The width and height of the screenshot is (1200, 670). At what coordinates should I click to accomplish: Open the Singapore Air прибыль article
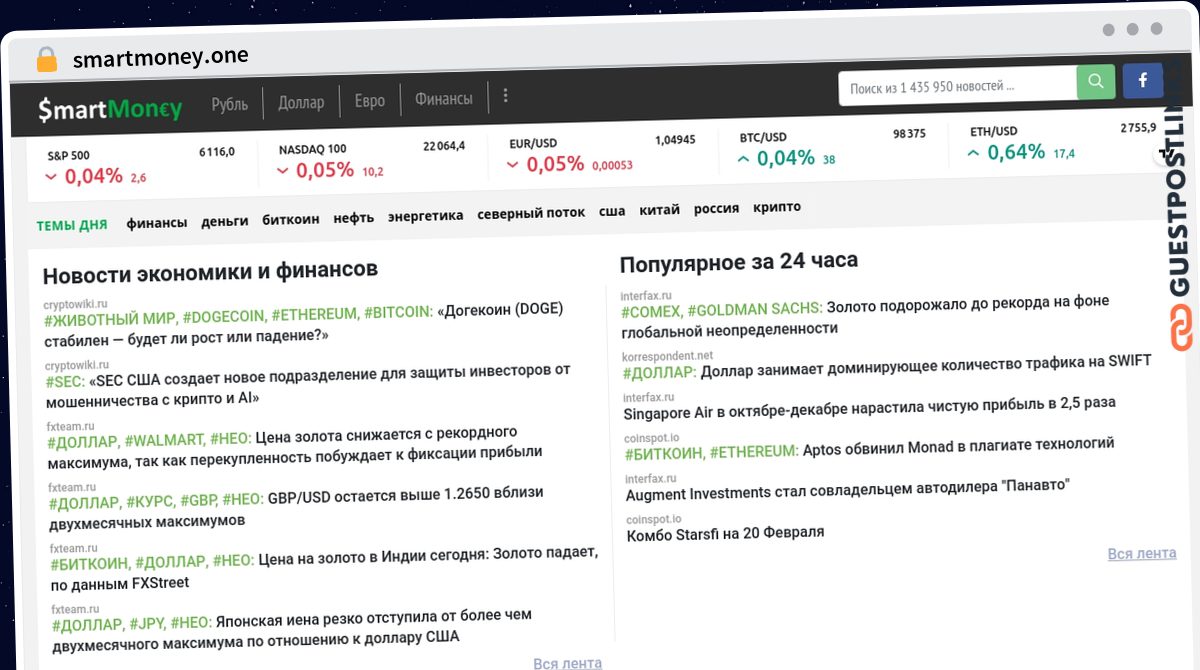click(x=870, y=408)
